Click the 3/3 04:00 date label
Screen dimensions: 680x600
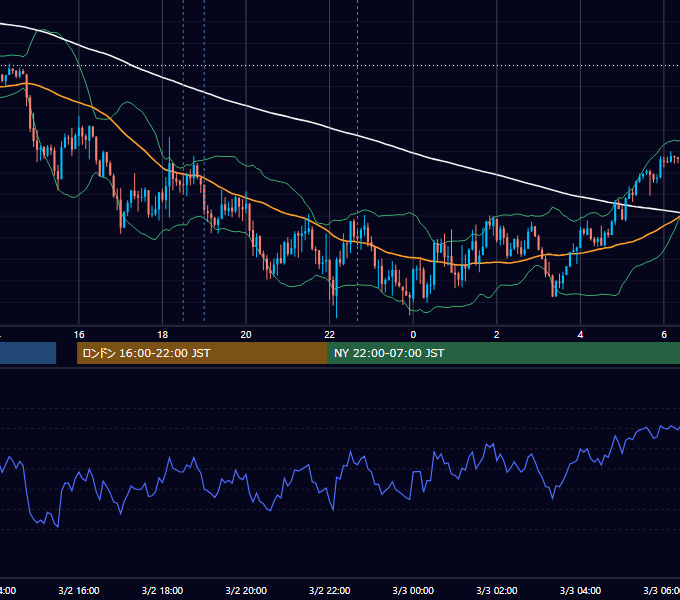580,590
